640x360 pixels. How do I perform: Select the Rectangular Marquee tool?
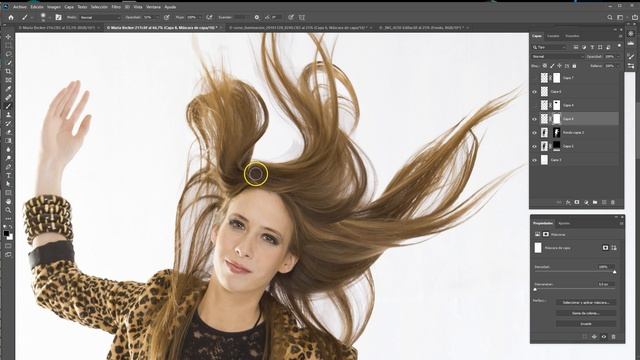tap(8, 45)
